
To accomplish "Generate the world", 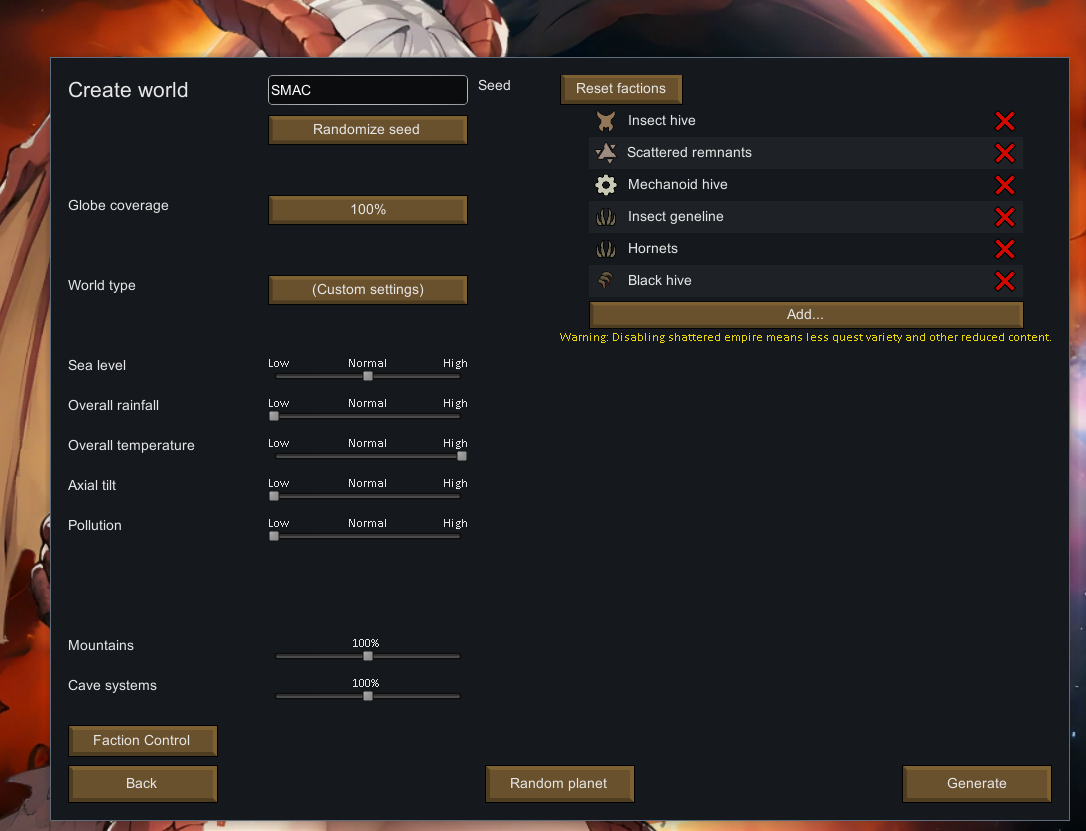I will pyautogui.click(x=977, y=783).
